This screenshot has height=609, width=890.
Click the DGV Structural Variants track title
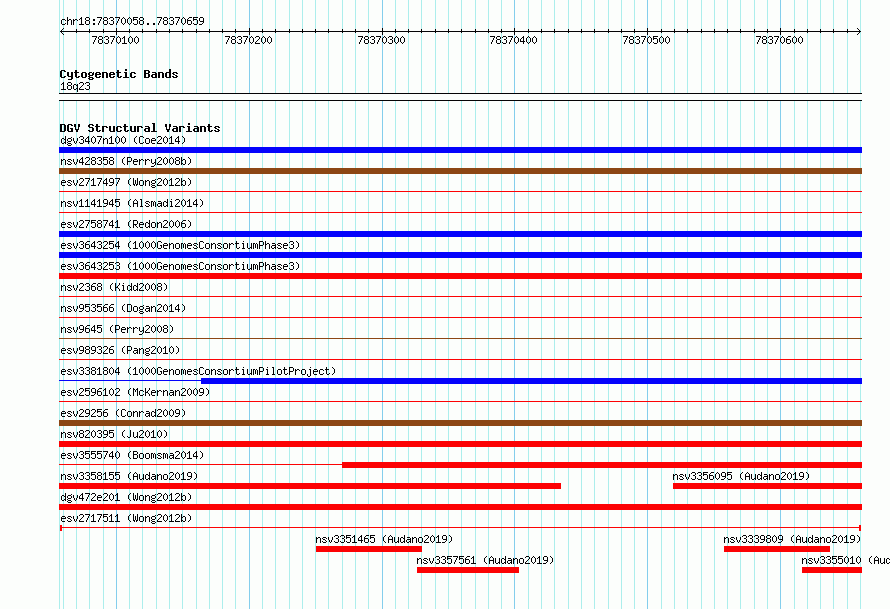[140, 128]
